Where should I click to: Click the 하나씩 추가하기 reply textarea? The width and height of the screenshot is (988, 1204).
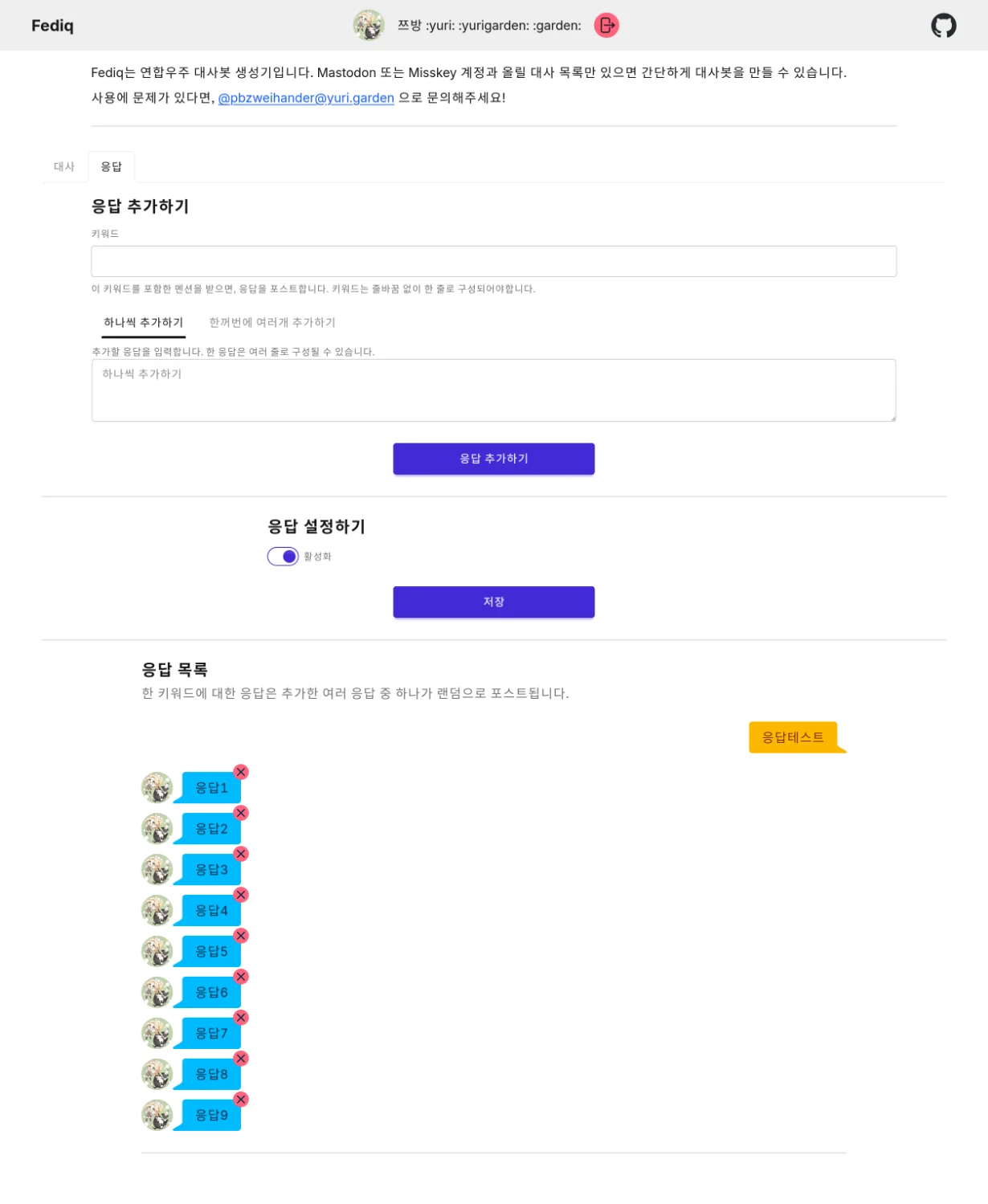[x=494, y=390]
